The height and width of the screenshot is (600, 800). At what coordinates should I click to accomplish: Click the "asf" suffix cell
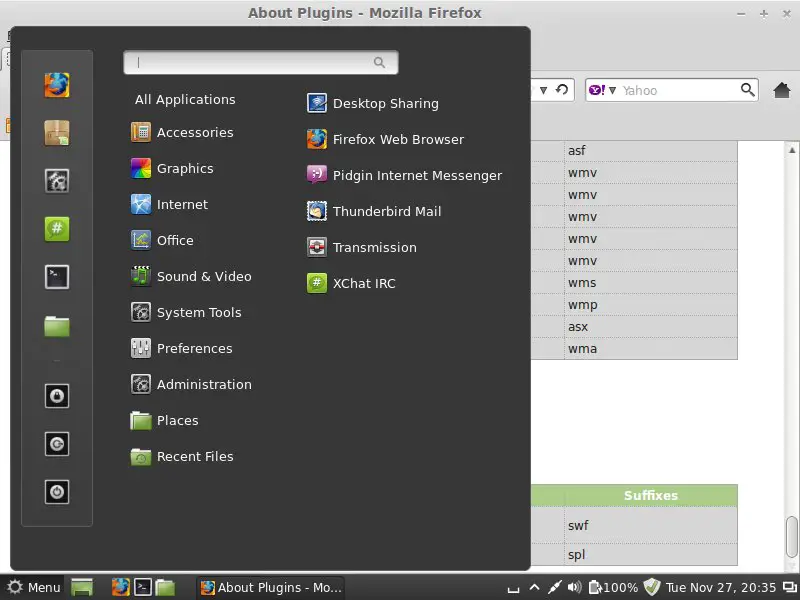coord(651,151)
